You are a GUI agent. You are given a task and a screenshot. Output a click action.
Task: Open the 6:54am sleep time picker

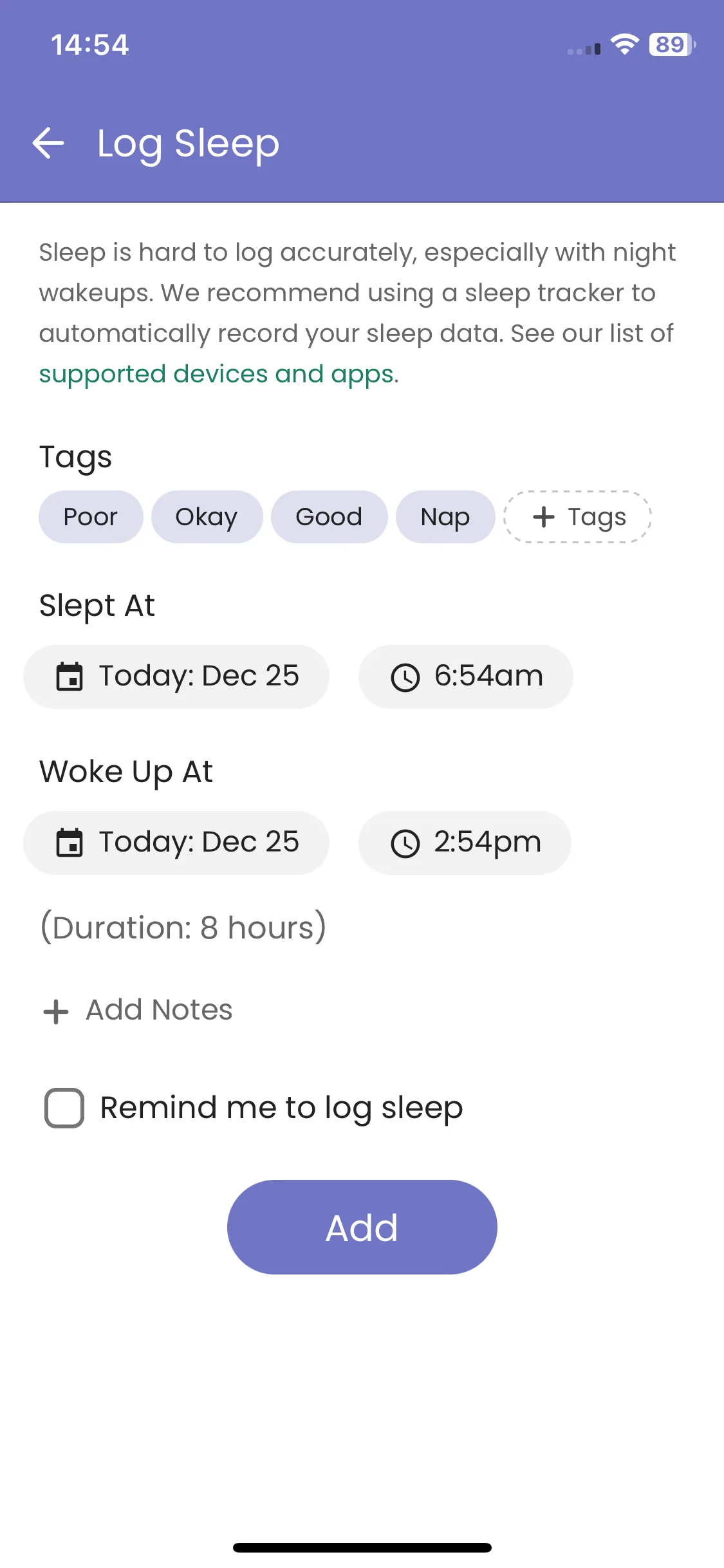pyautogui.click(x=488, y=677)
